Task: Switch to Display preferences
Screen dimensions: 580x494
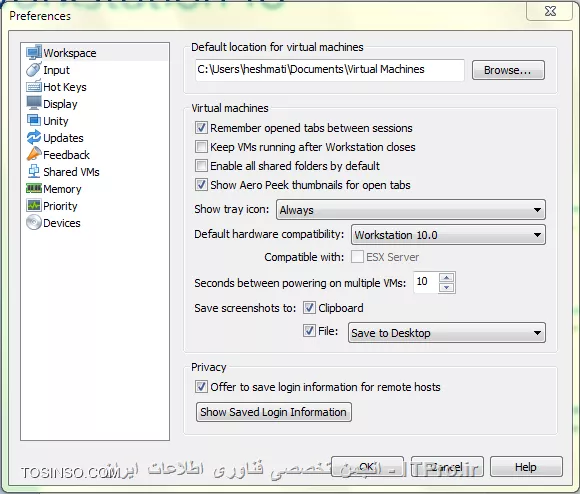Action: pos(60,104)
